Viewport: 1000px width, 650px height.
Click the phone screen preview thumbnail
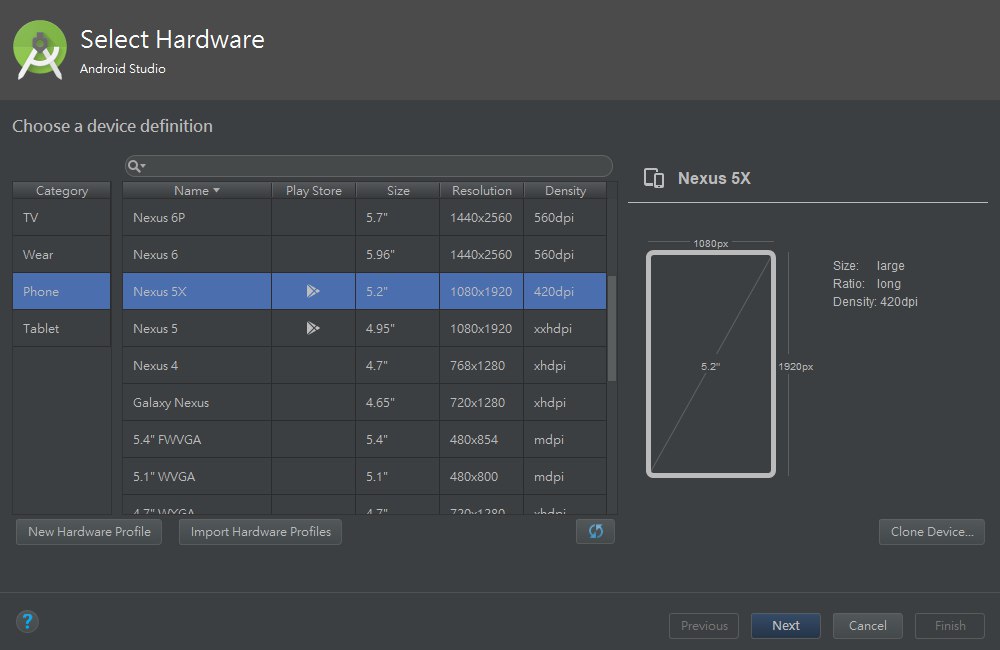coord(710,364)
